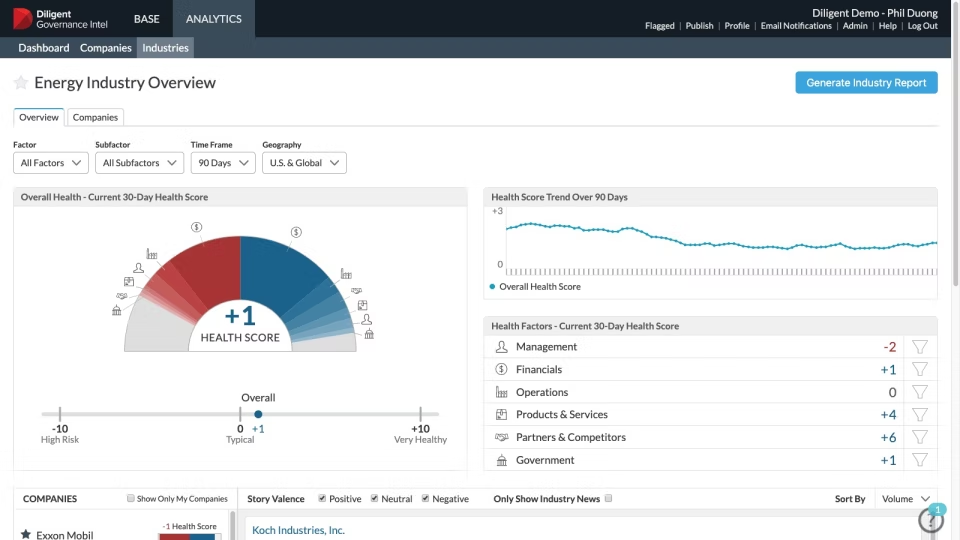Uncheck the Positive story valence checkbox

[x=322, y=498]
